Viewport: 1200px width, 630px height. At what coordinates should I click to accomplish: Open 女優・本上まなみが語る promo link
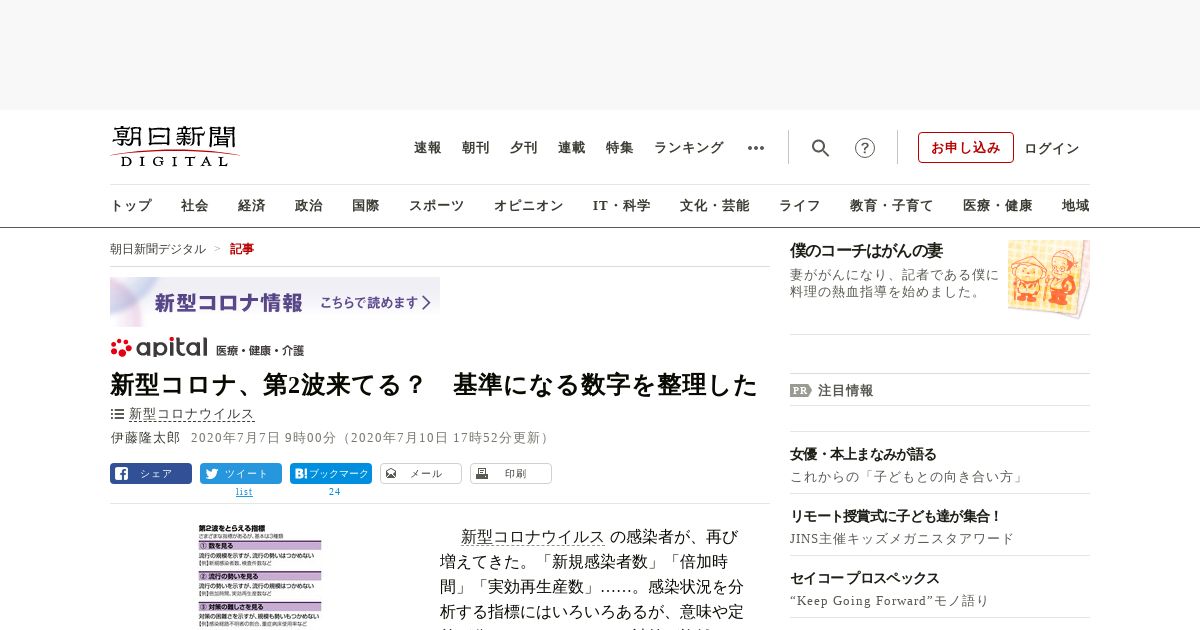tap(863, 454)
